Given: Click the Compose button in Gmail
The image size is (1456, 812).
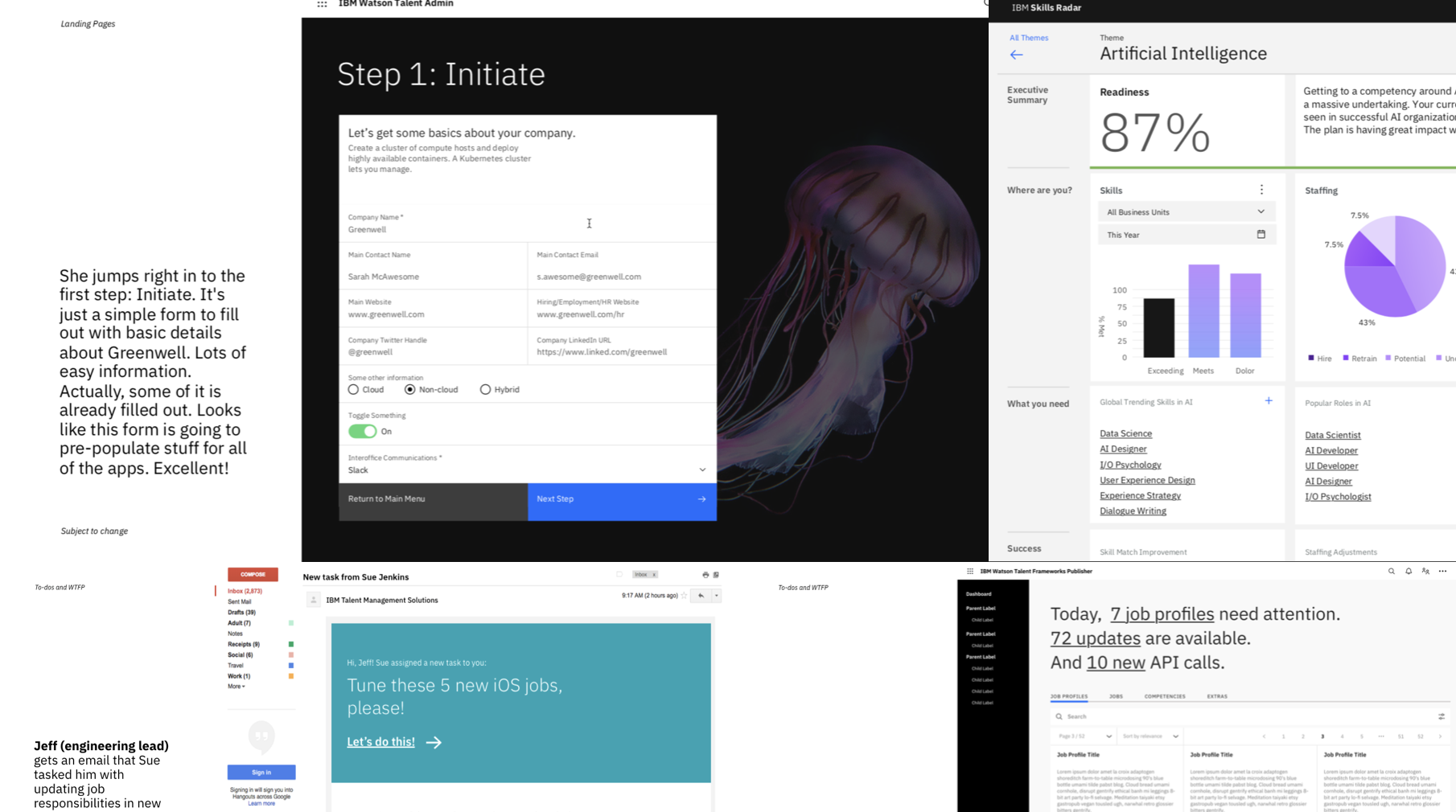Looking at the screenshot, I should click(x=253, y=574).
